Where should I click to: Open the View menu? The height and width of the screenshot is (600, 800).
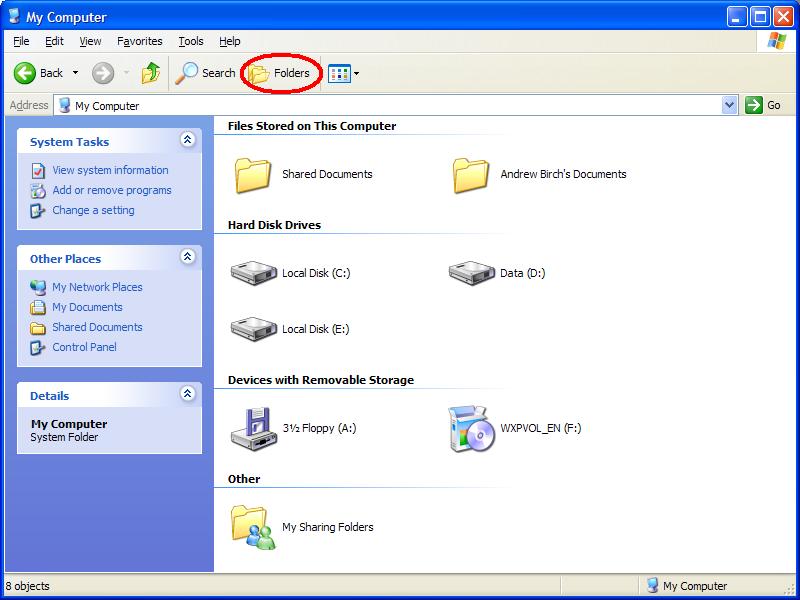click(90, 41)
